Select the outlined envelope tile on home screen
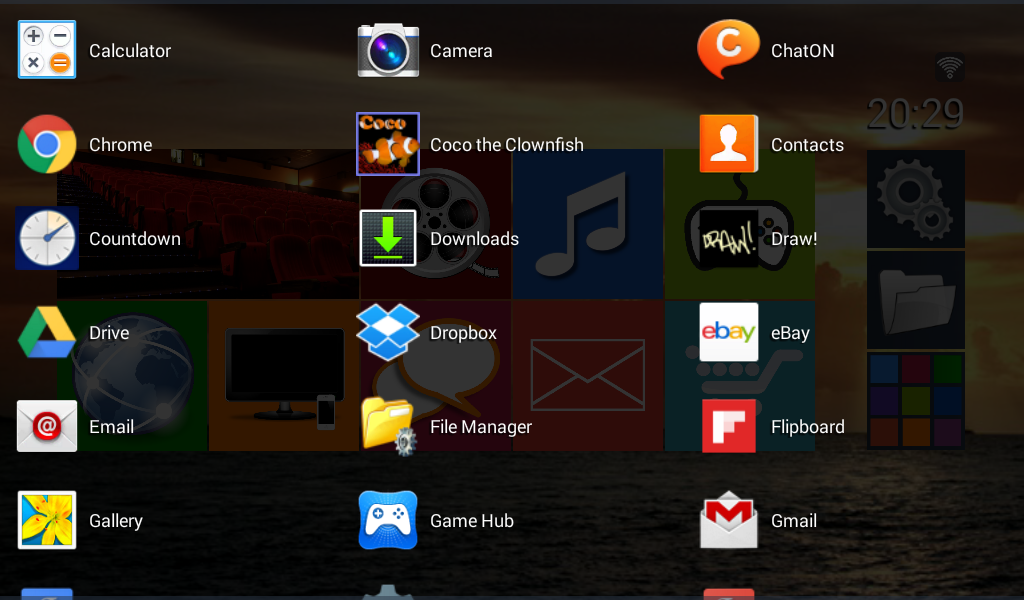This screenshot has width=1024, height=600. [x=588, y=375]
